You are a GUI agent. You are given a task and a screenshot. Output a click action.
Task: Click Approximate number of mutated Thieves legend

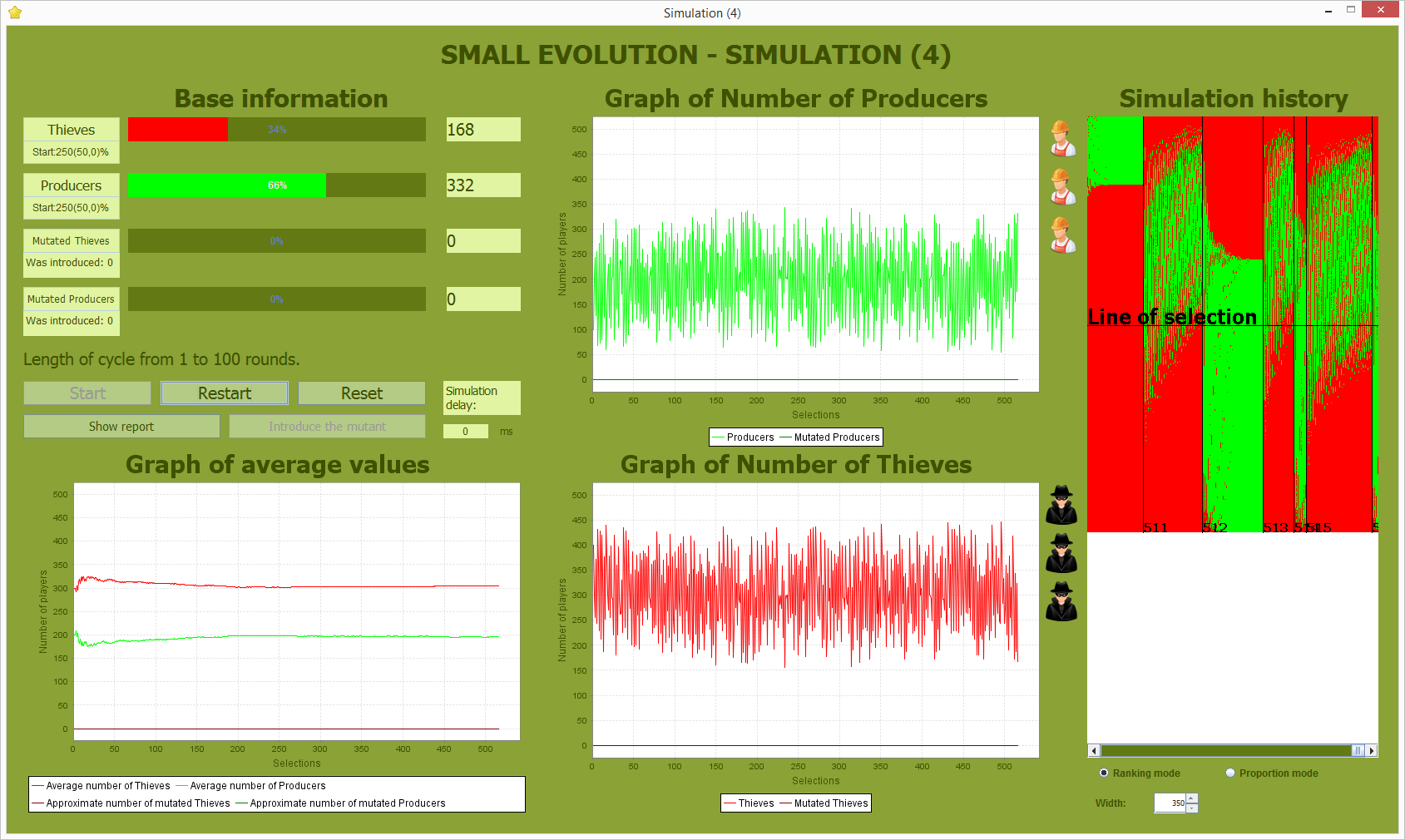point(131,803)
